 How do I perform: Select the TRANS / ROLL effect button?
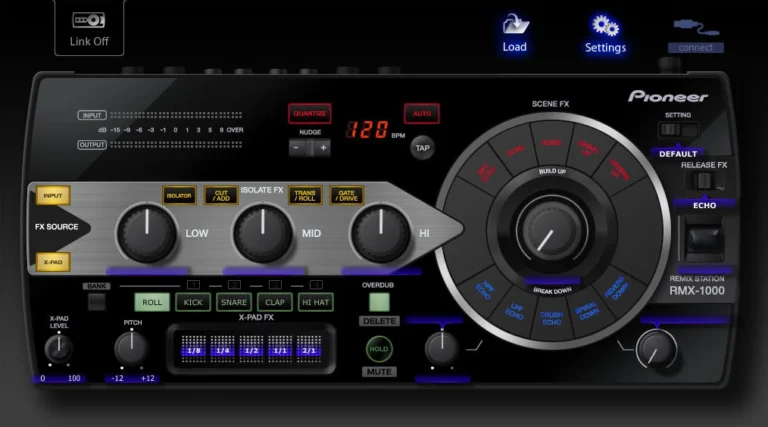(305, 195)
